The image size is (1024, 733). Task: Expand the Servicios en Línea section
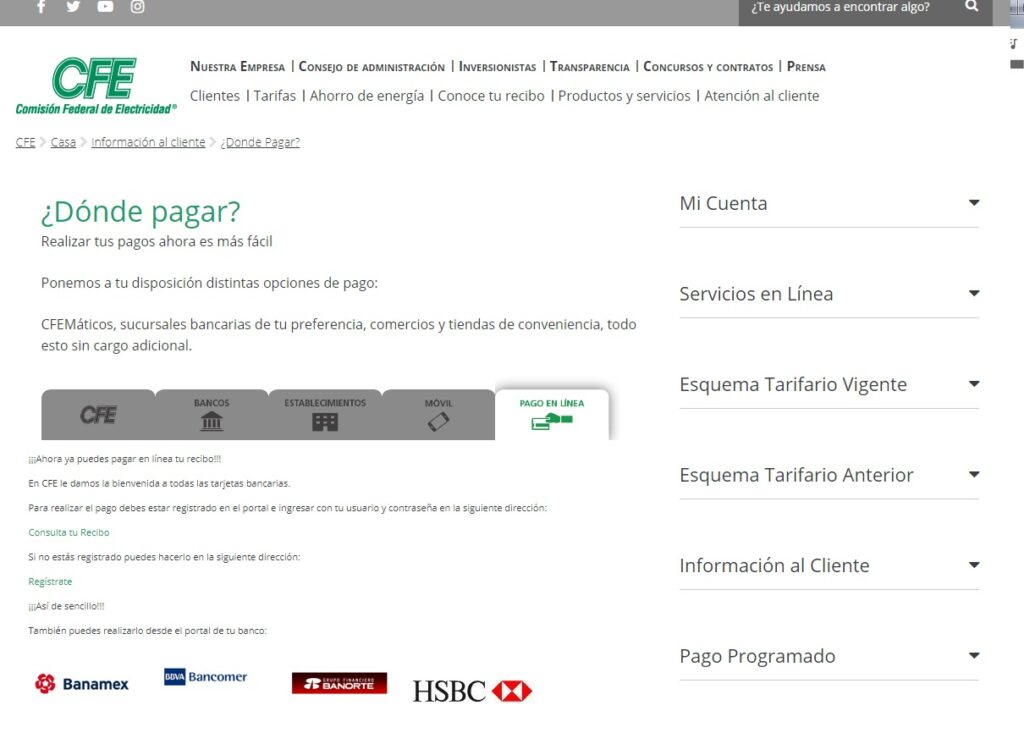tap(828, 294)
